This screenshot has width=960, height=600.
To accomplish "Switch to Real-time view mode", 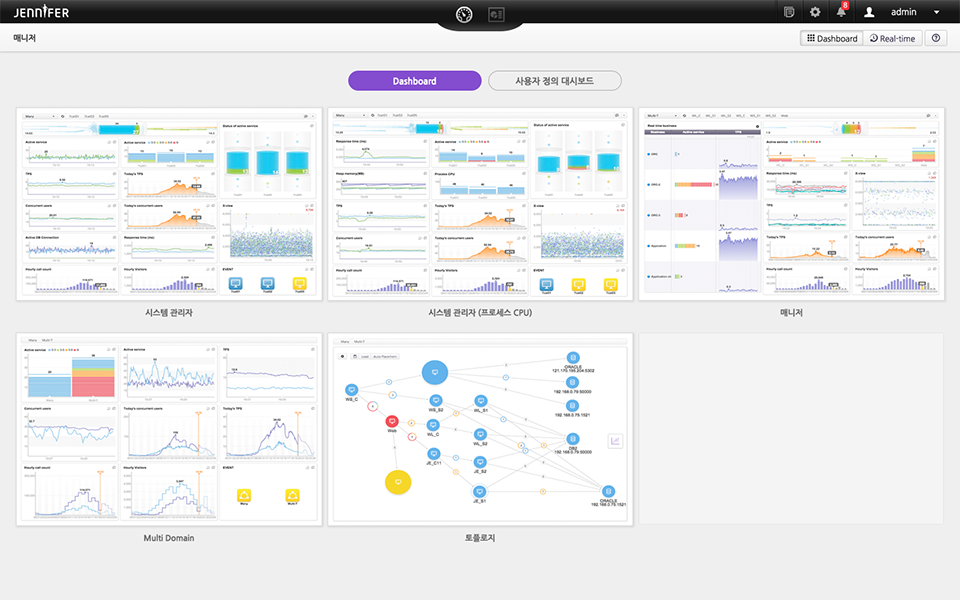I will coord(893,38).
